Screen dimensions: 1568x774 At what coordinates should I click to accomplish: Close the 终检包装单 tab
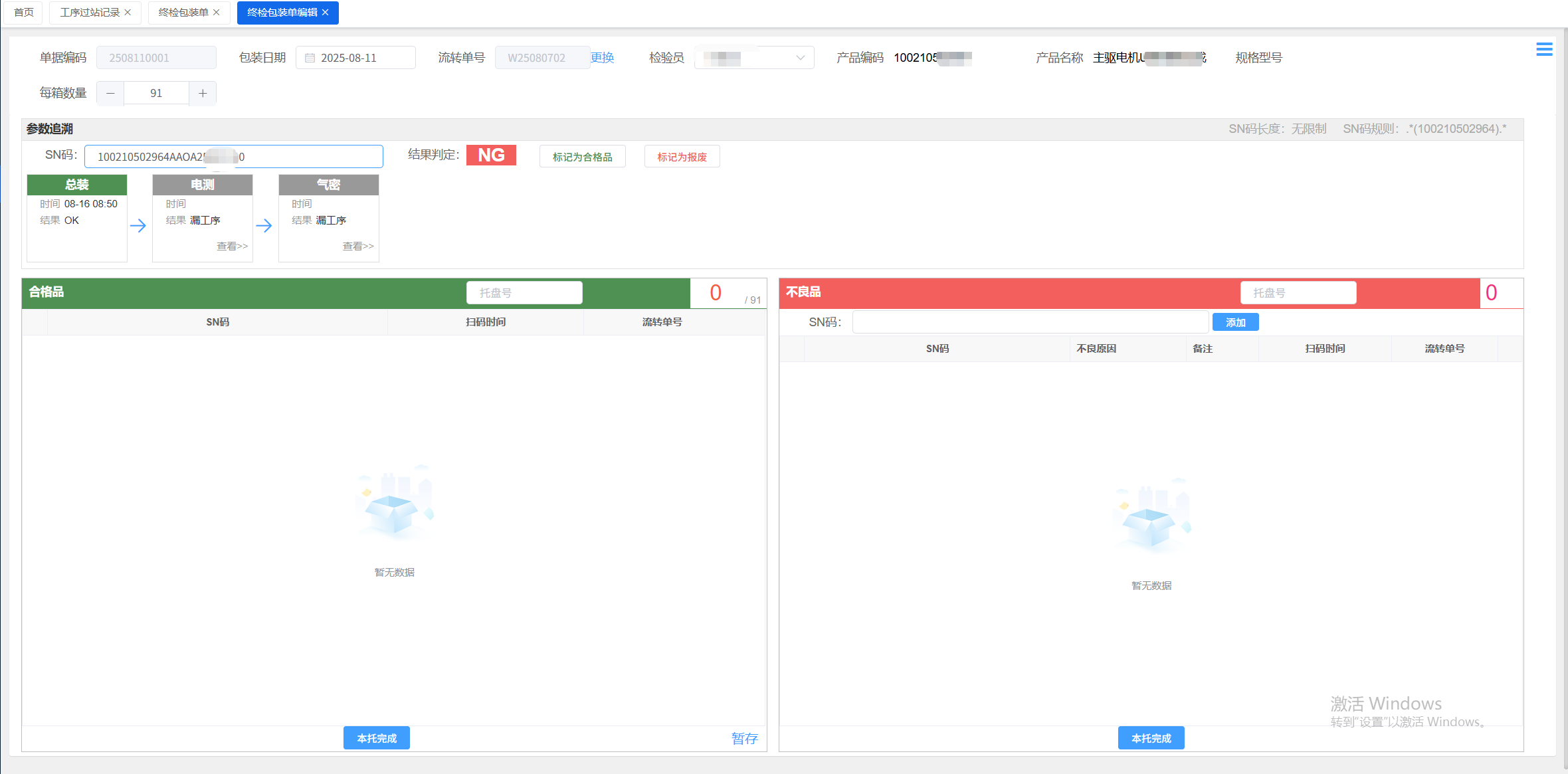(x=216, y=13)
